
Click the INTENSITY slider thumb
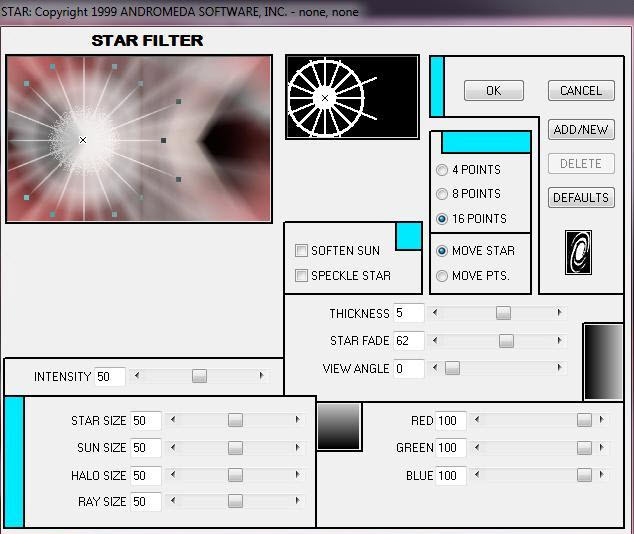coord(199,376)
